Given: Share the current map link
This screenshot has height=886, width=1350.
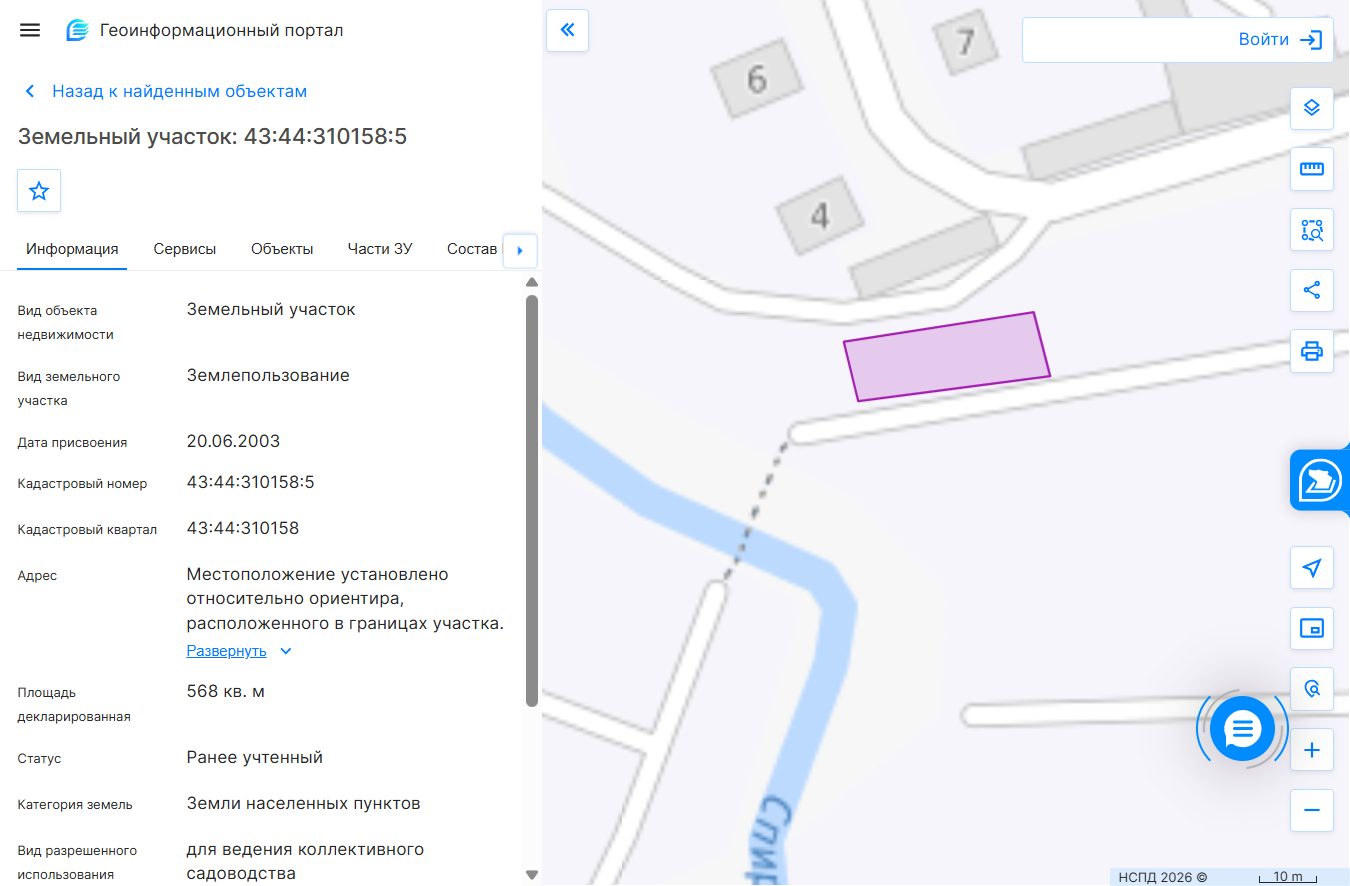Looking at the screenshot, I should coord(1312,291).
